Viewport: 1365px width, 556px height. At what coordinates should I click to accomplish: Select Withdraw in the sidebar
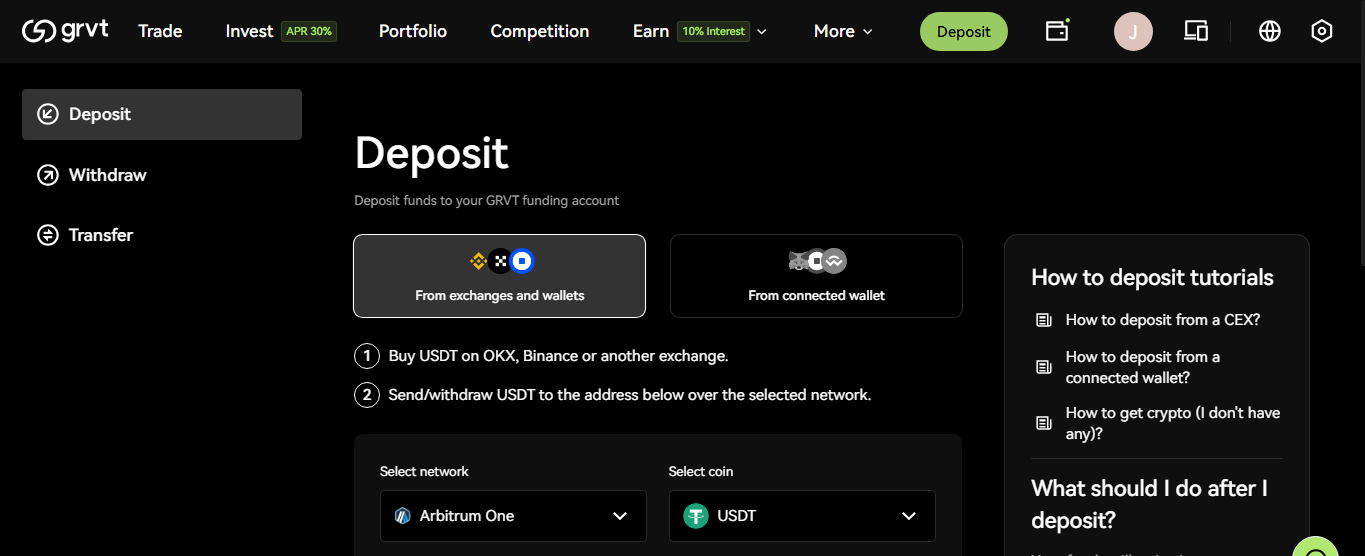(x=107, y=175)
